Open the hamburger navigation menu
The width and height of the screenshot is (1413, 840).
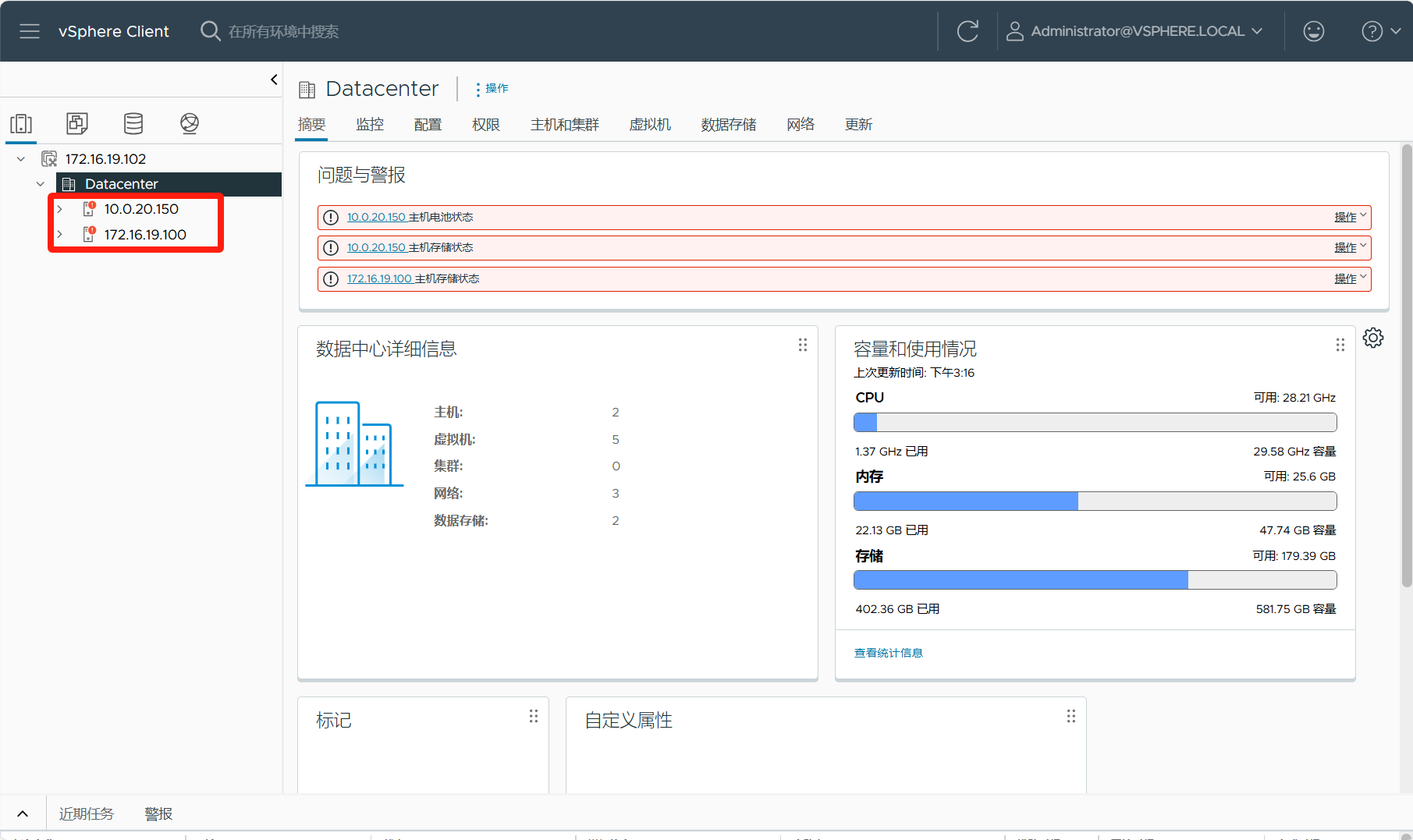tap(30, 31)
